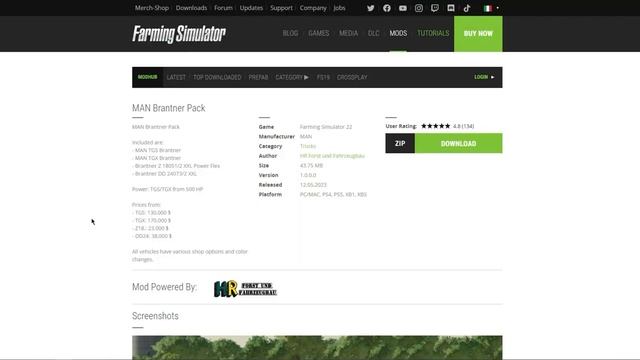
Task: Open Company link in top bar
Action: pyautogui.click(x=313, y=8)
